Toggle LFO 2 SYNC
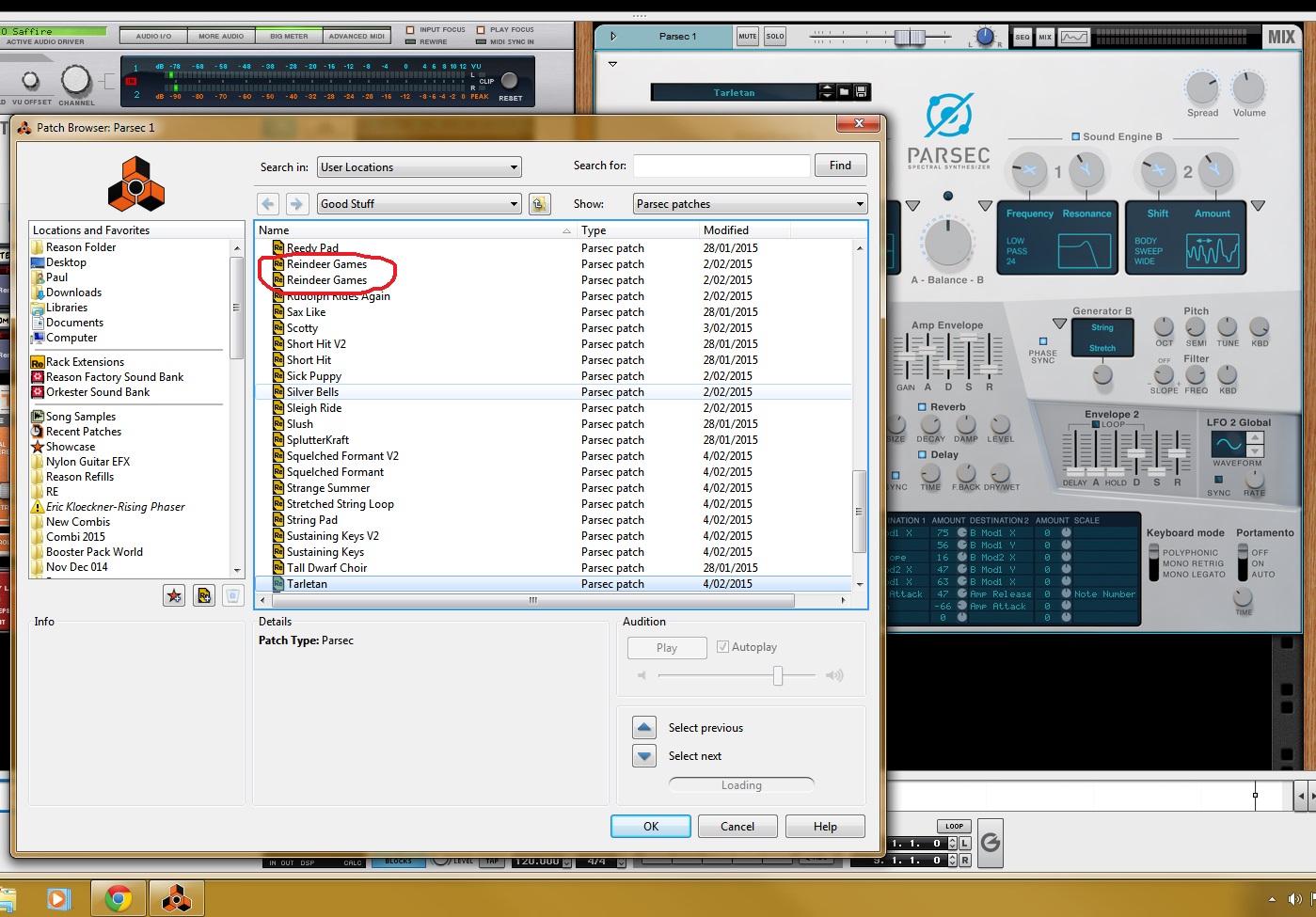This screenshot has height=917, width=1316. [x=1218, y=480]
